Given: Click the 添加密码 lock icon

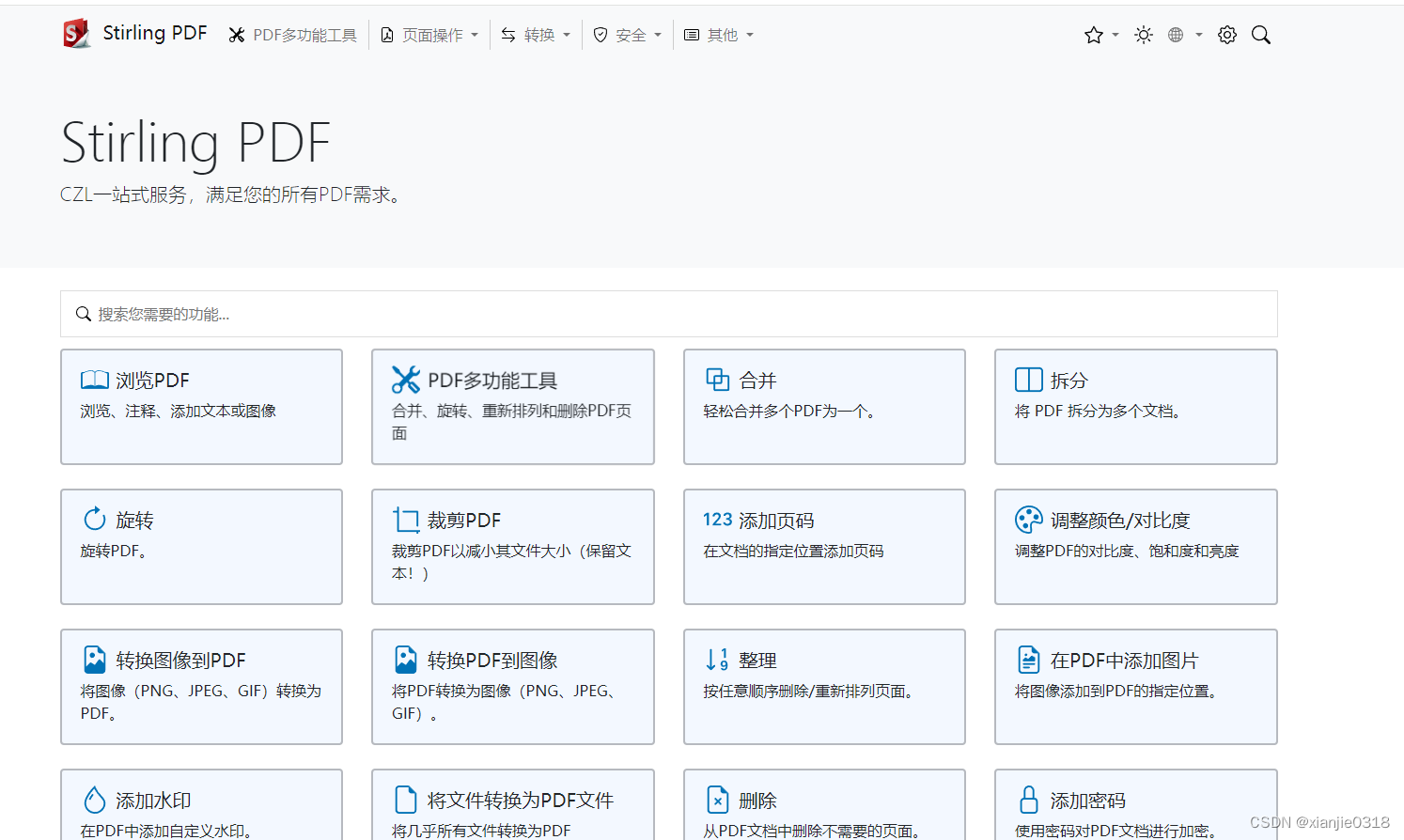Looking at the screenshot, I should (1029, 800).
